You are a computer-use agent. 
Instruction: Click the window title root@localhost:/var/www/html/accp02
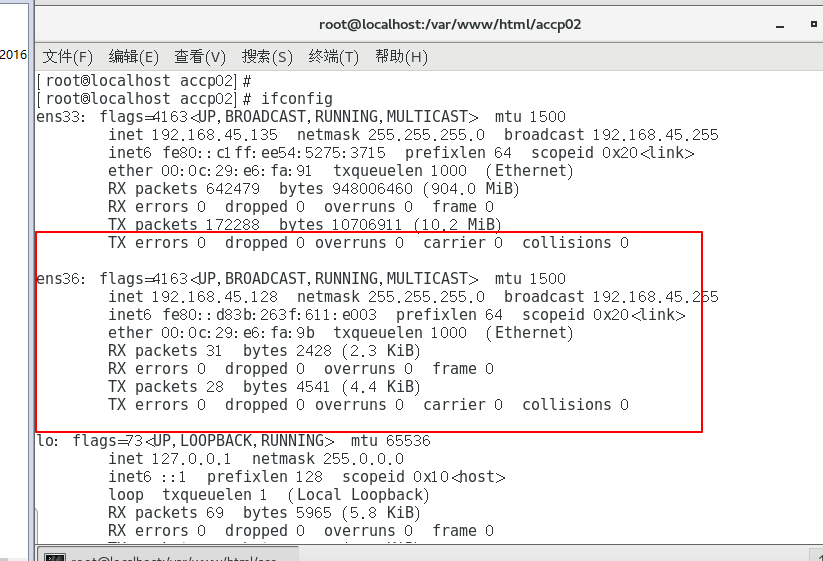(450, 25)
